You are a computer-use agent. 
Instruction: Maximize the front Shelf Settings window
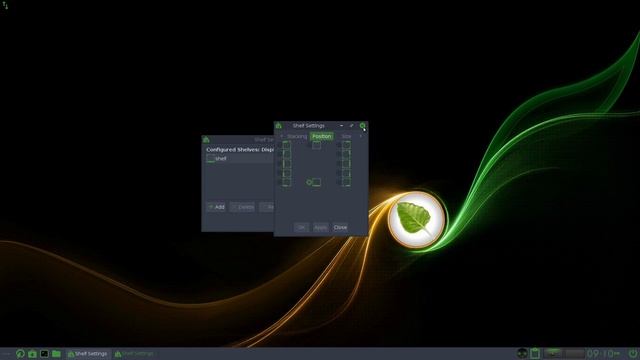[x=351, y=126]
